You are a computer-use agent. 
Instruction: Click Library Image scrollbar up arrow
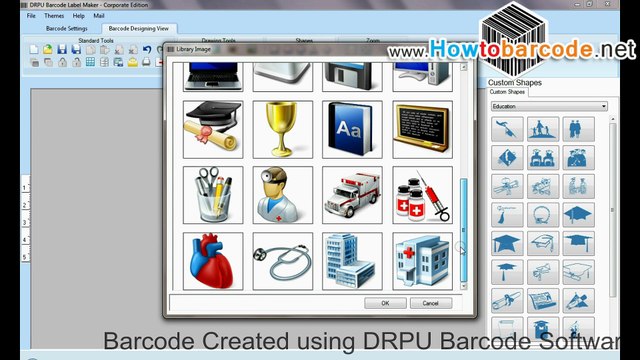click(463, 67)
